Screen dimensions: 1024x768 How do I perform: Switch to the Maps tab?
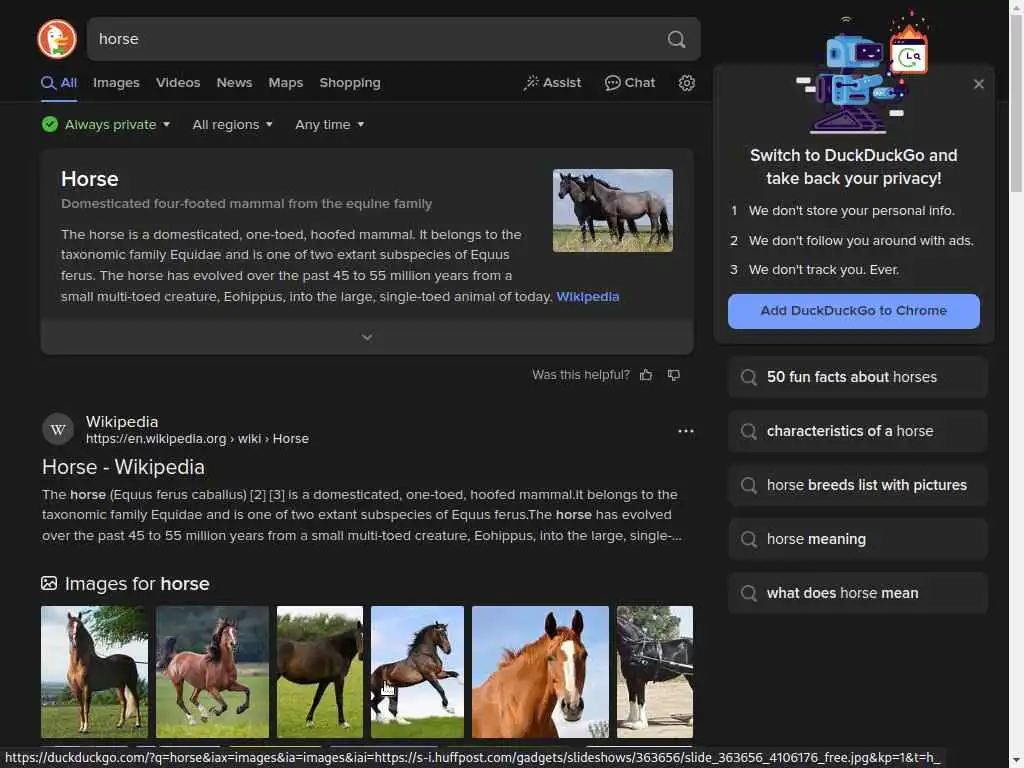click(285, 83)
